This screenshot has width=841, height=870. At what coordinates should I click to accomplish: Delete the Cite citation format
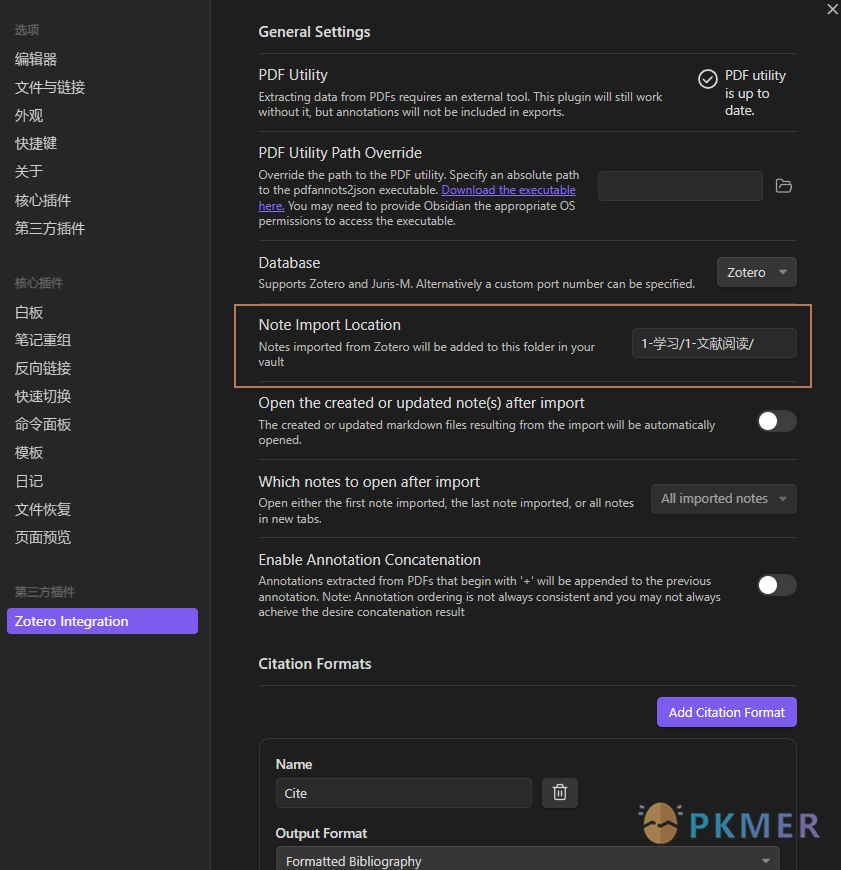(560, 792)
